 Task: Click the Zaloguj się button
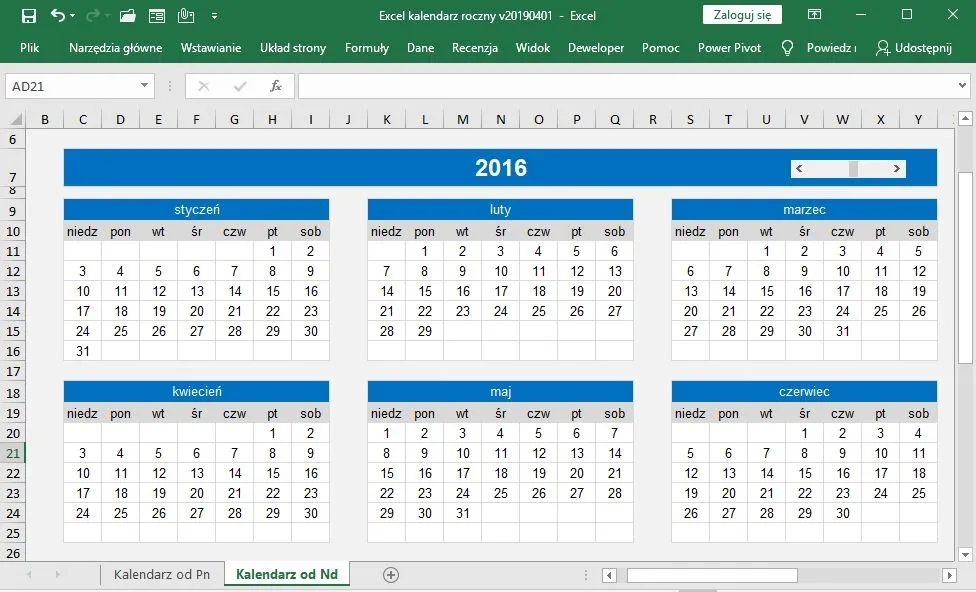(x=742, y=15)
